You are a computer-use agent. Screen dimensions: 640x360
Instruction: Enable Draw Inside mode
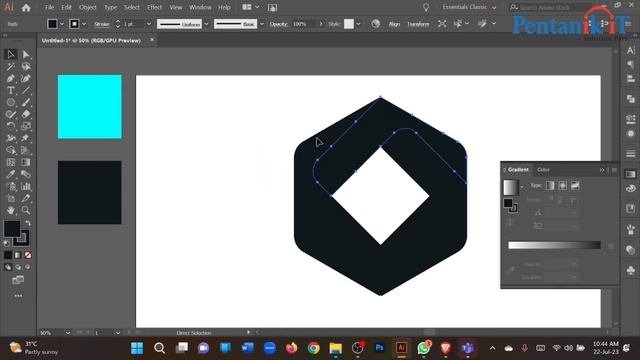tap(28, 267)
